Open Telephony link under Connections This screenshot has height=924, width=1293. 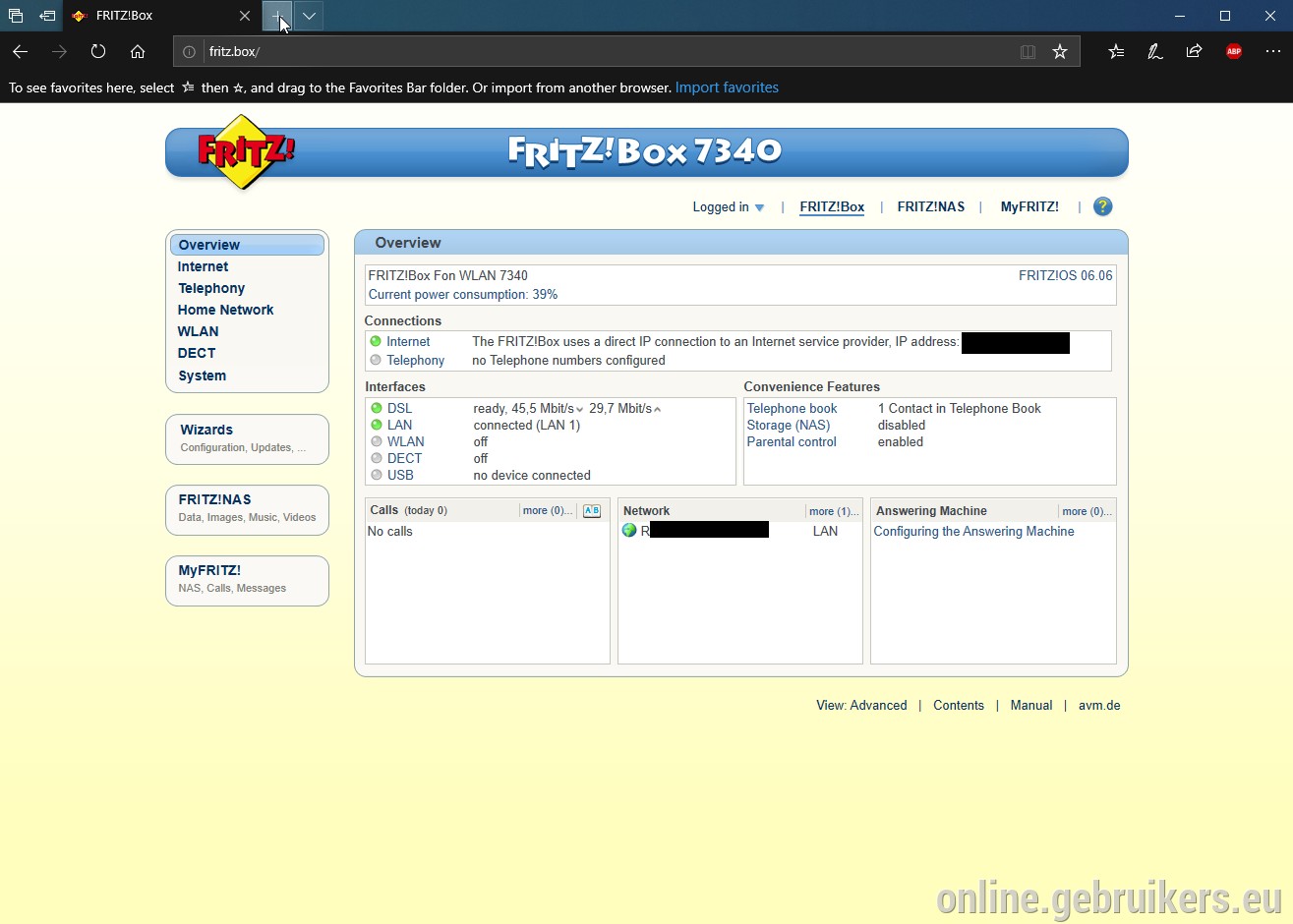(415, 361)
